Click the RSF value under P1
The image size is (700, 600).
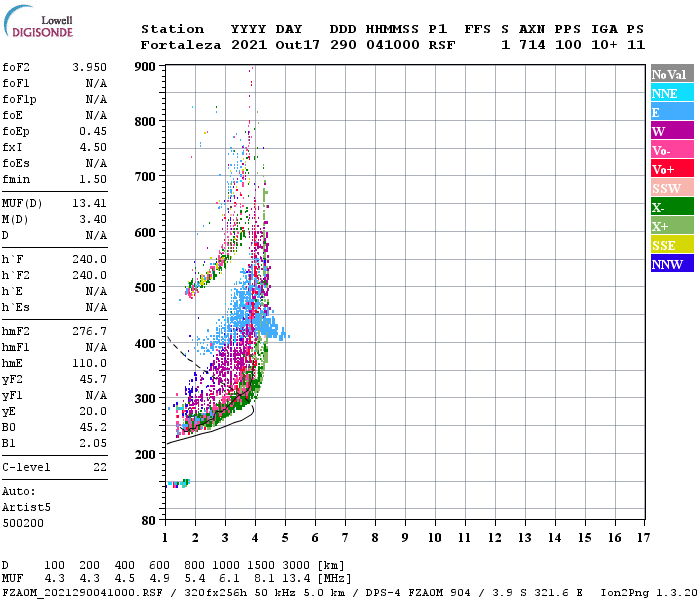(x=442, y=45)
